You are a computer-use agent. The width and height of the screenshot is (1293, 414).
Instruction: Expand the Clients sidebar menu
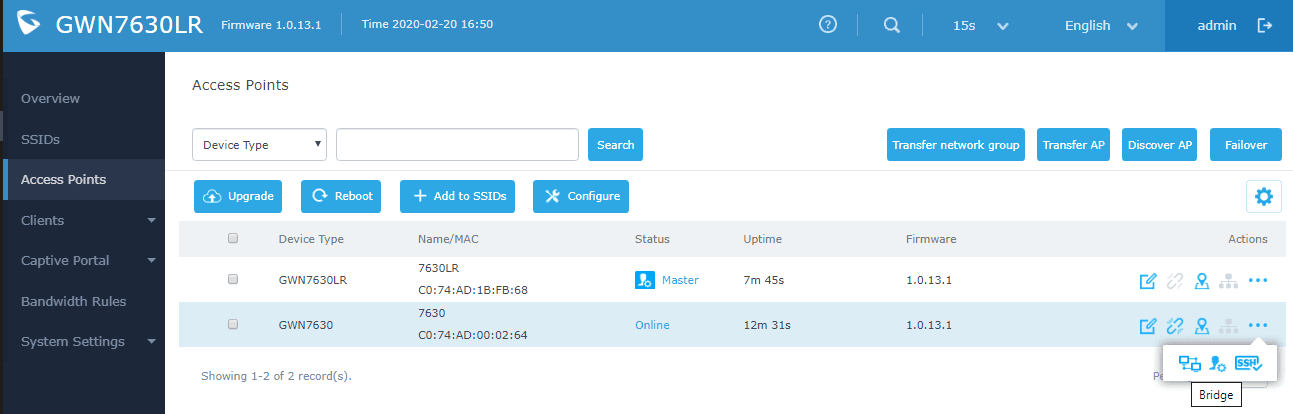82,220
